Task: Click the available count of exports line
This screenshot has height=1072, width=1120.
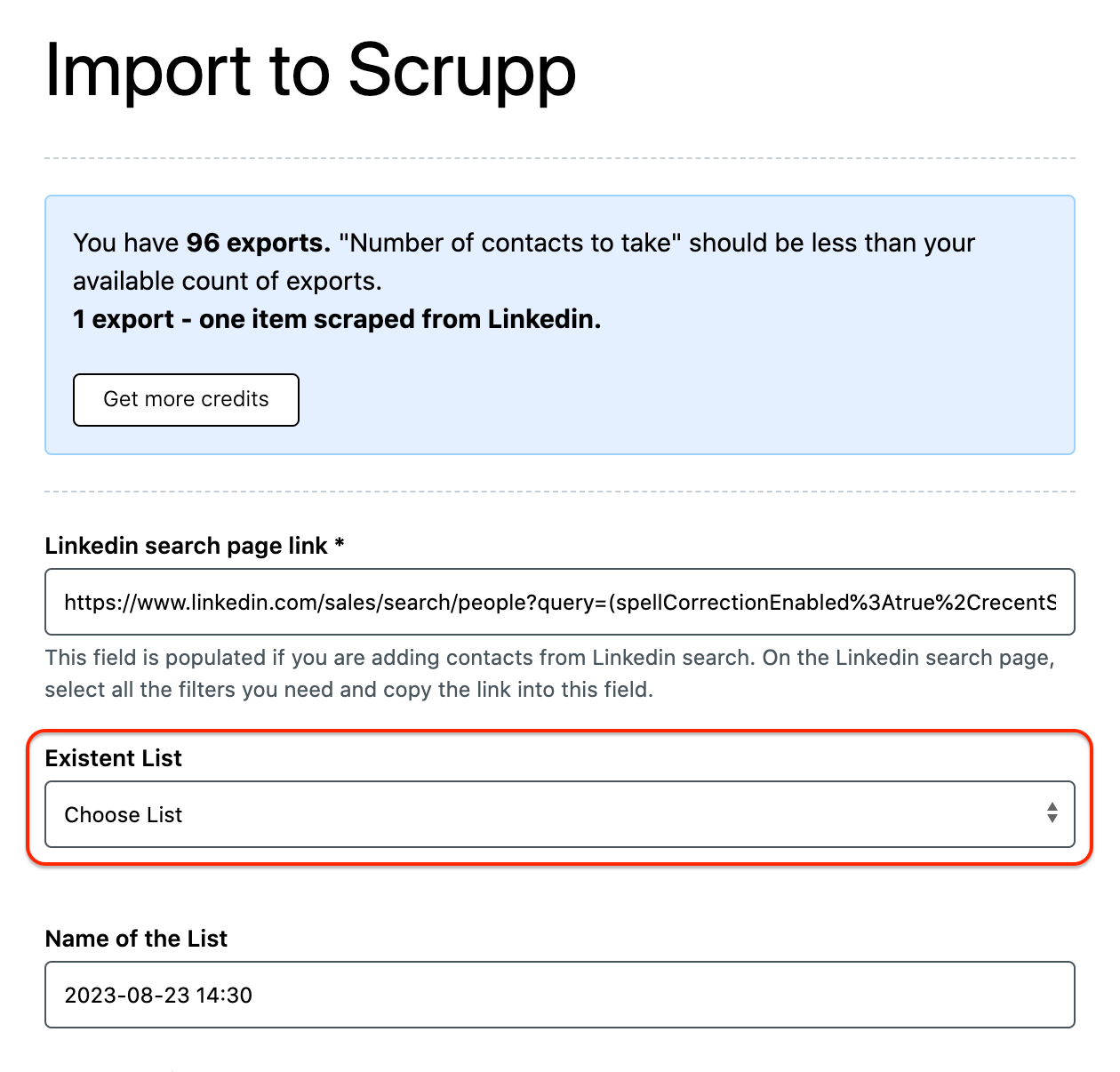Action: pos(227,281)
